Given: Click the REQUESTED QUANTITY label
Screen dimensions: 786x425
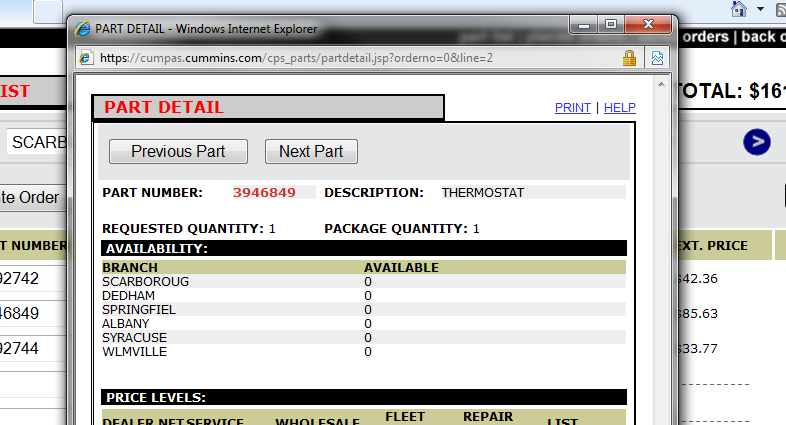Looking at the screenshot, I should click(183, 229).
